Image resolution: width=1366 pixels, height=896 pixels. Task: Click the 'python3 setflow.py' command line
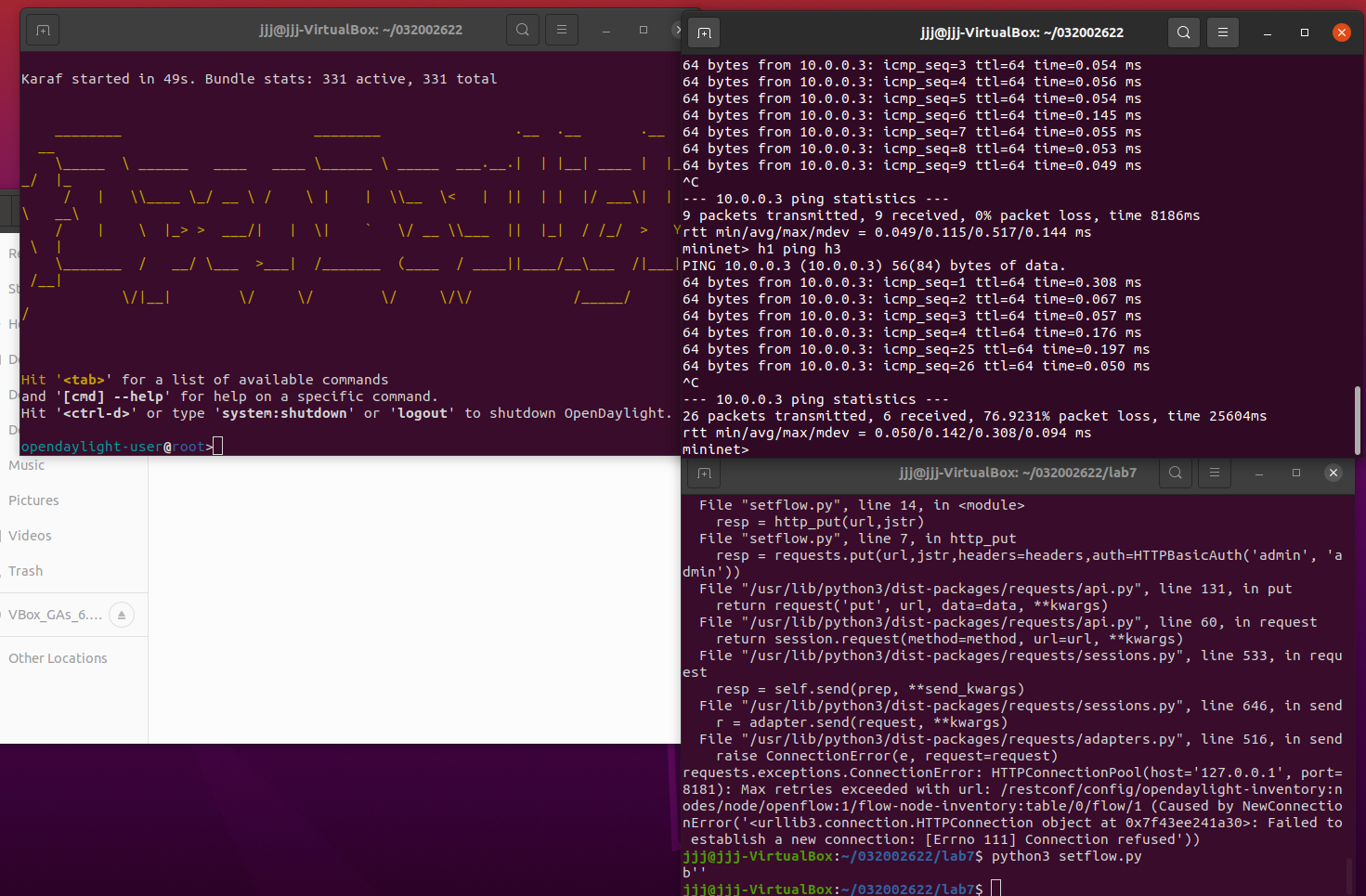tap(912, 856)
